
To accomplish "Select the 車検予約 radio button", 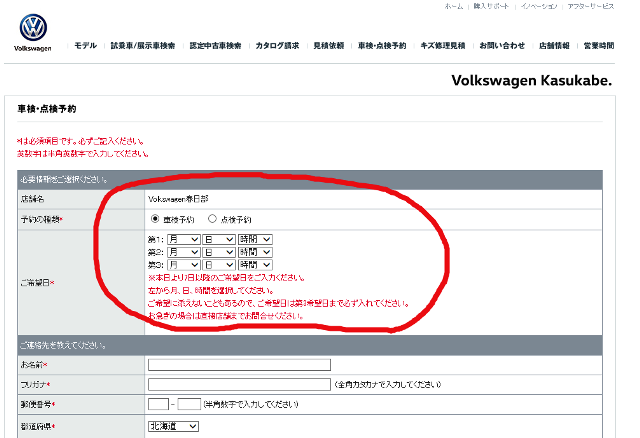I will click(x=155, y=219).
